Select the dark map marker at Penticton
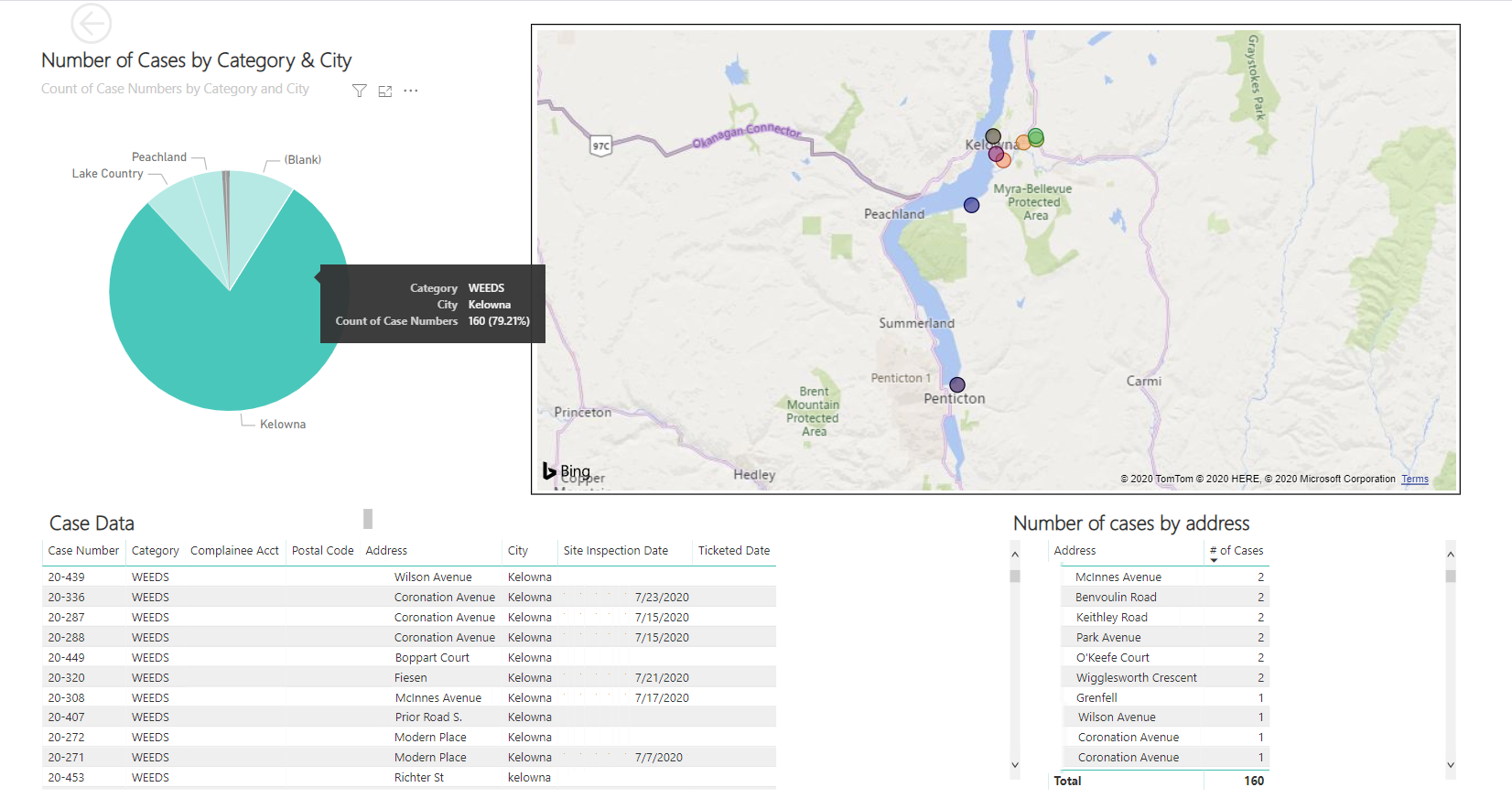Screen dimensions: 1512x798 pyautogui.click(x=957, y=384)
